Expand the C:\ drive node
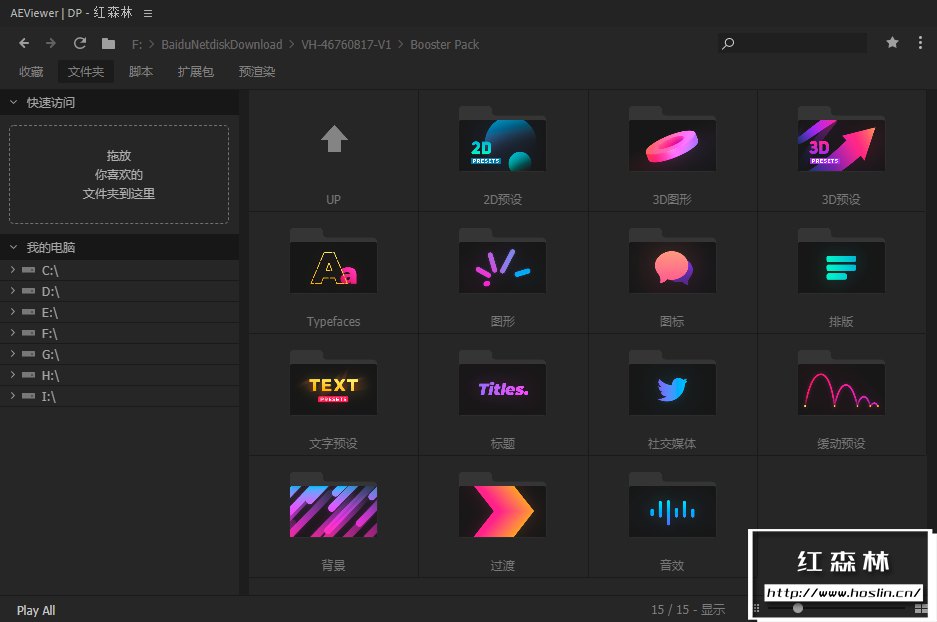 point(13,270)
